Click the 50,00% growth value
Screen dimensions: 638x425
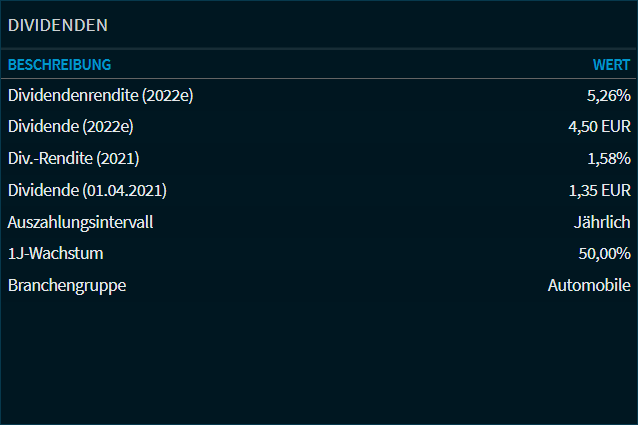click(x=604, y=253)
